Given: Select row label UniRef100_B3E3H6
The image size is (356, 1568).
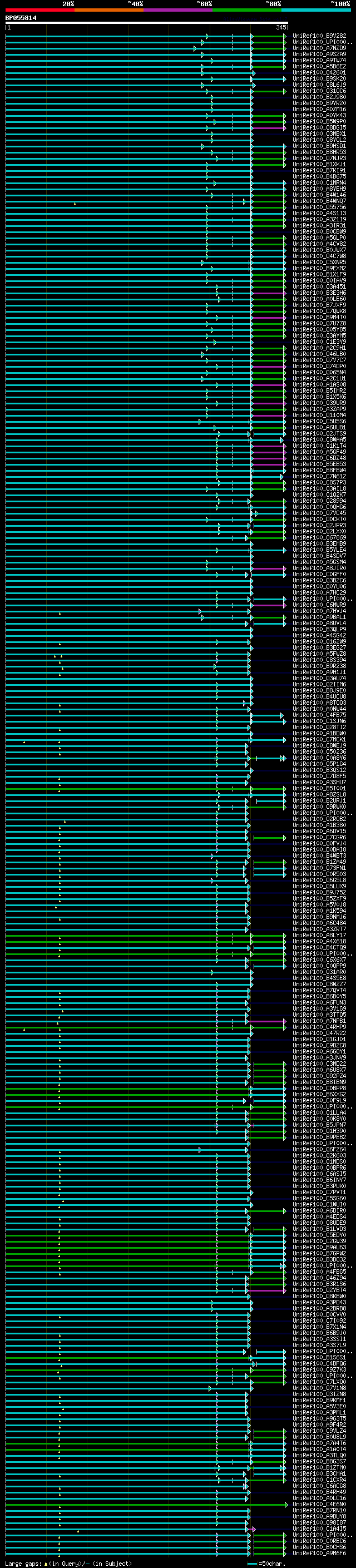Looking at the screenshot, I should coord(319,293).
